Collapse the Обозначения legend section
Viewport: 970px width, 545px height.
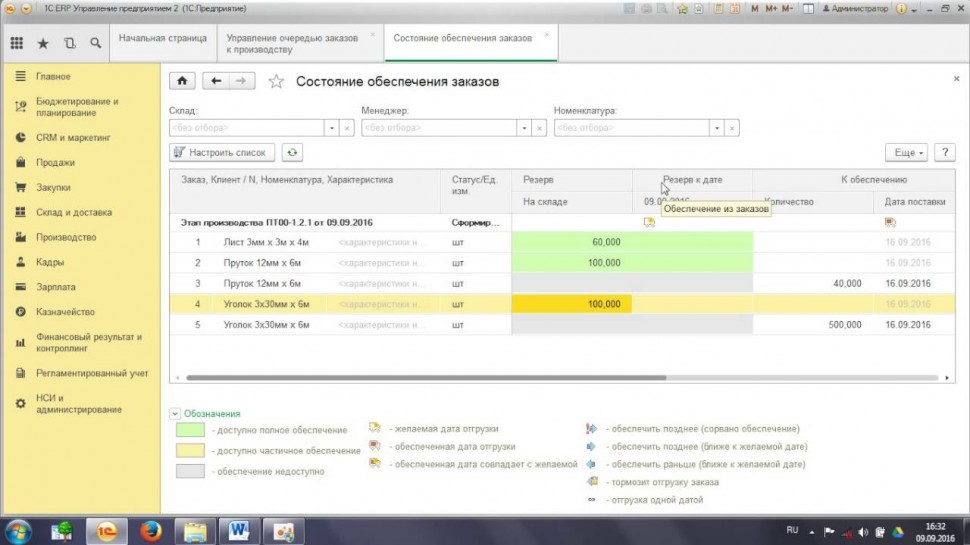click(x=175, y=413)
